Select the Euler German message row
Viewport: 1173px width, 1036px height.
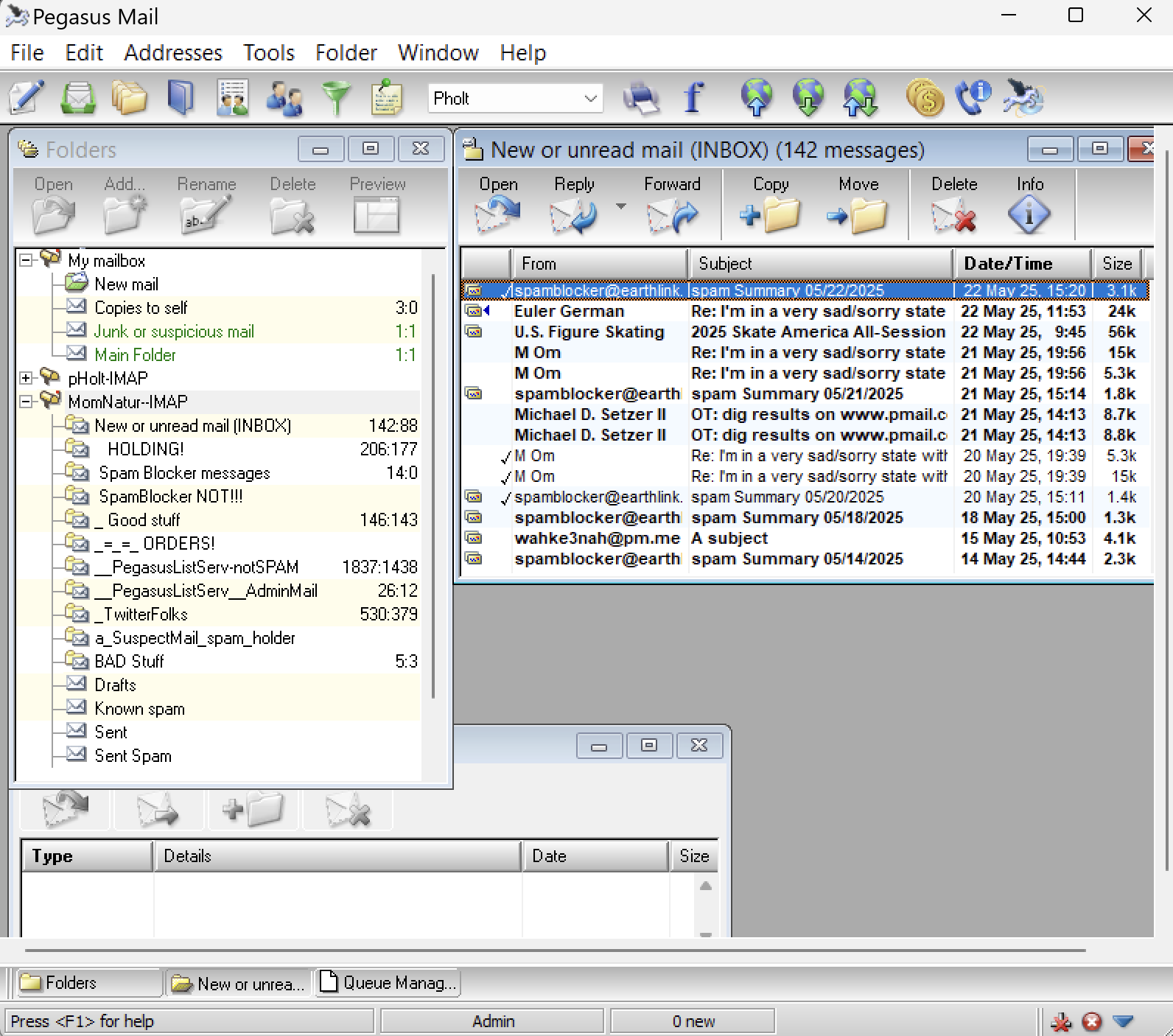(569, 312)
